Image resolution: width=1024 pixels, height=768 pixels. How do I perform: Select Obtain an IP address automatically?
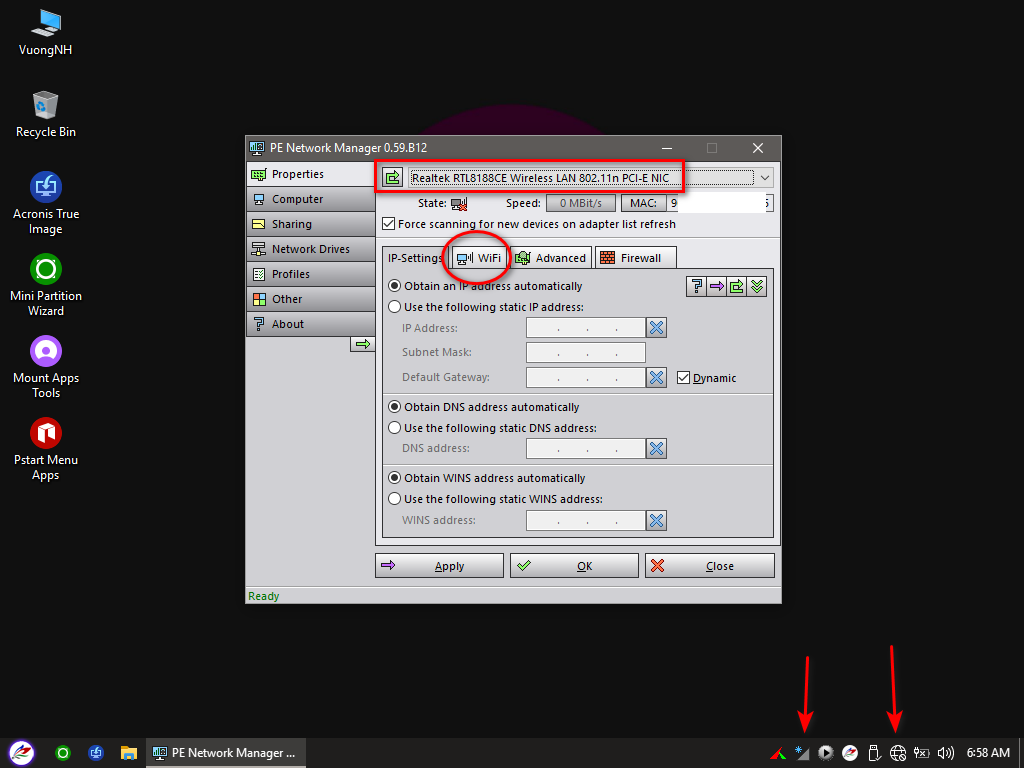(x=394, y=286)
